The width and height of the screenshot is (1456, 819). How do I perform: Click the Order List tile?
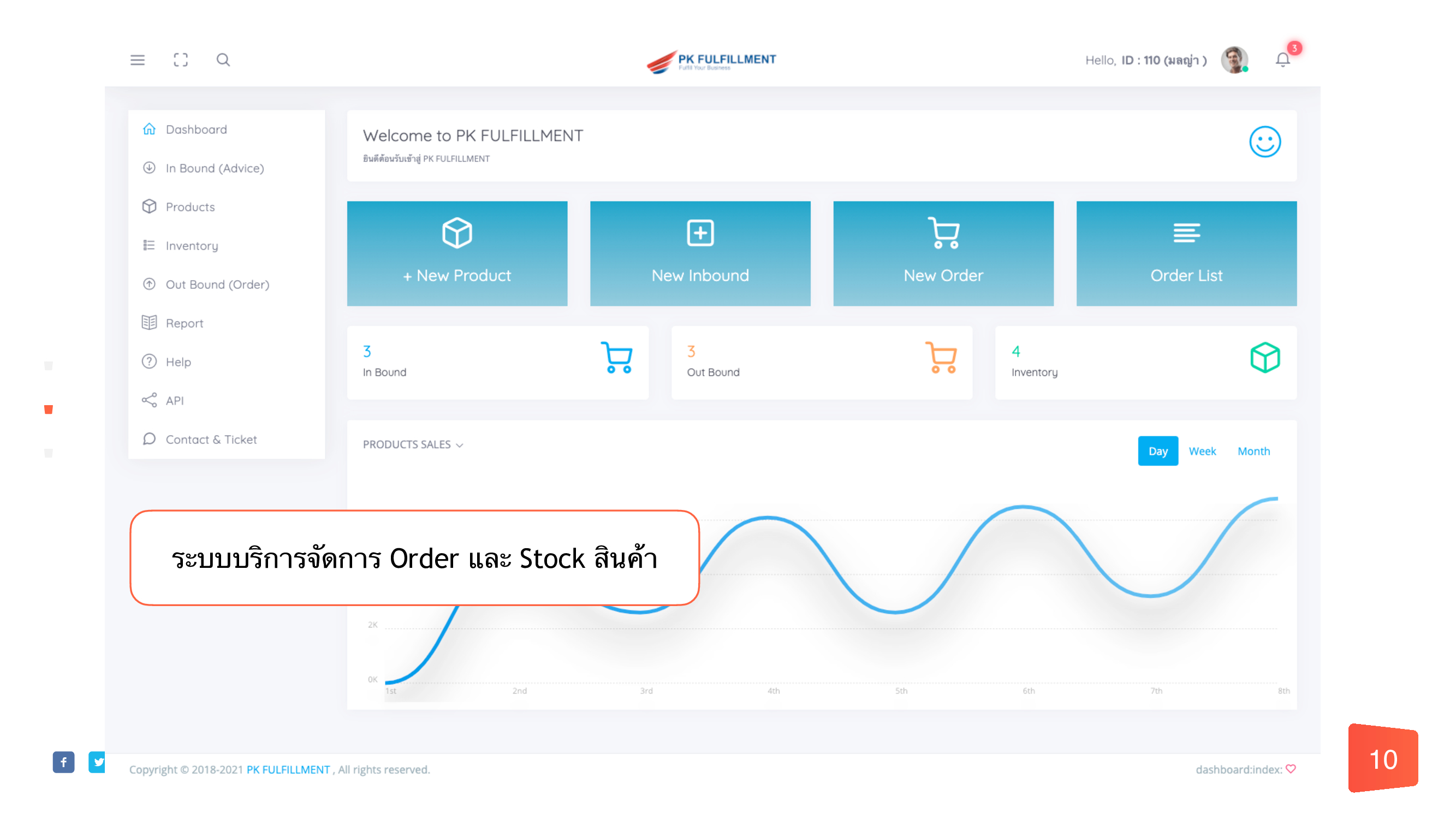click(1186, 254)
